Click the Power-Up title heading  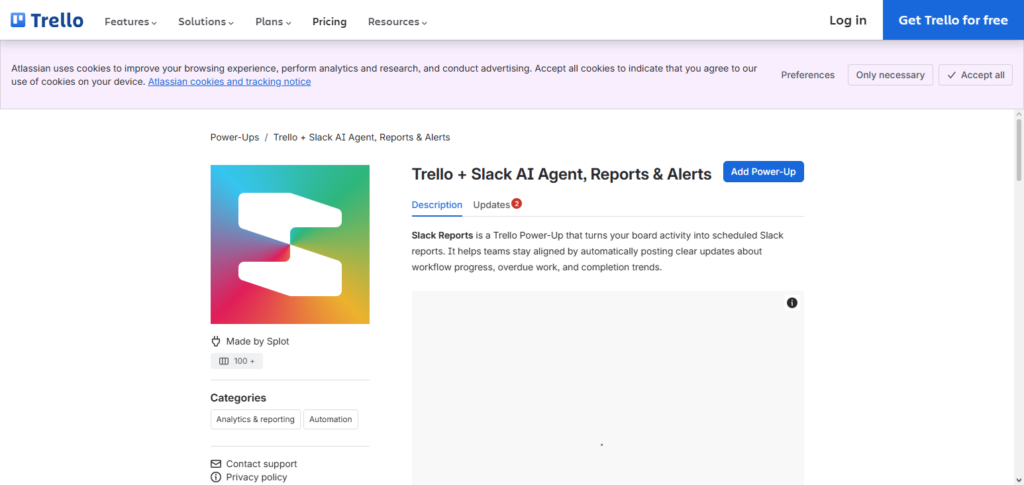[x=562, y=174]
